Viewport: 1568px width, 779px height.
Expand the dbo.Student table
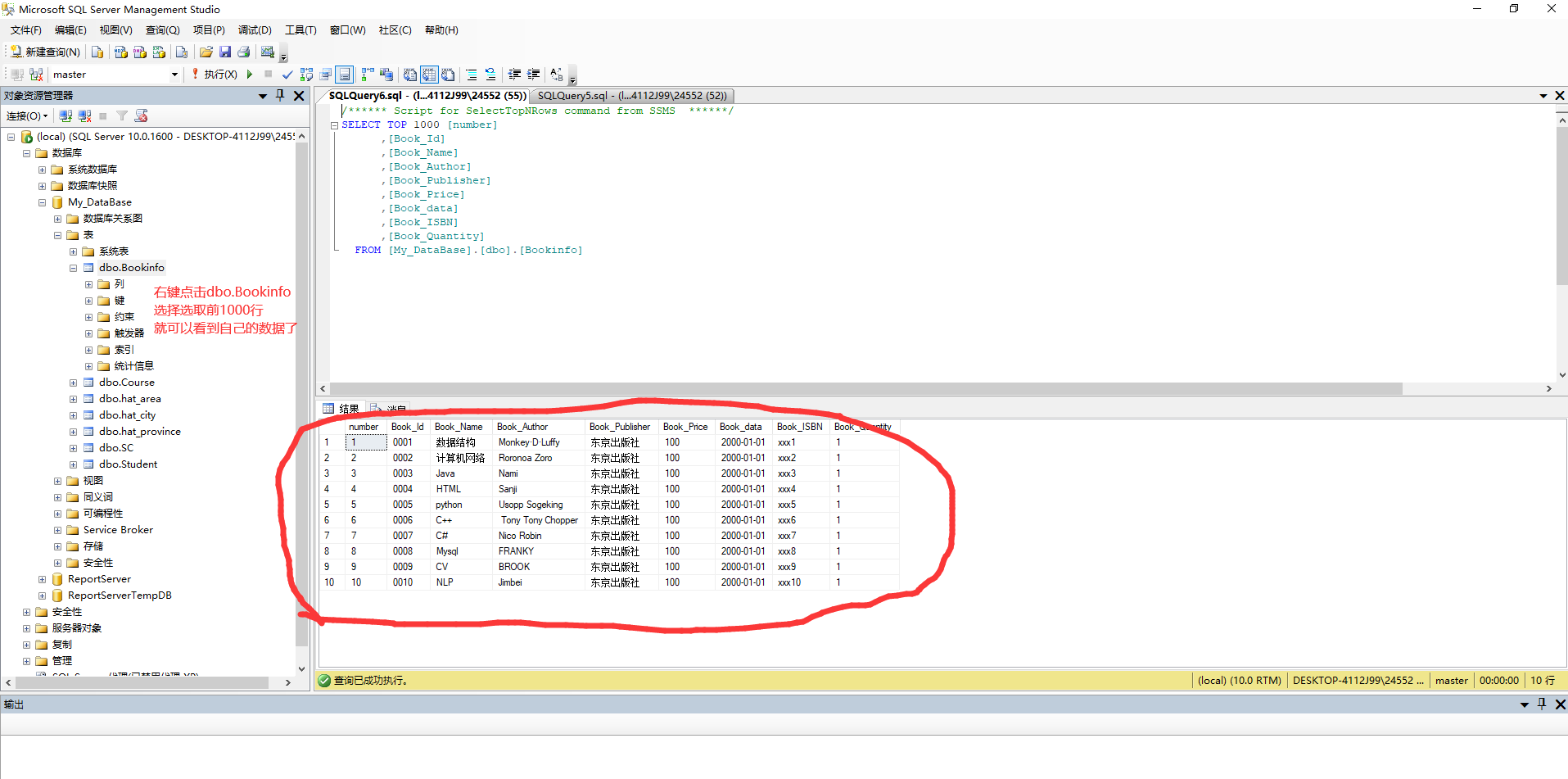coord(74,464)
